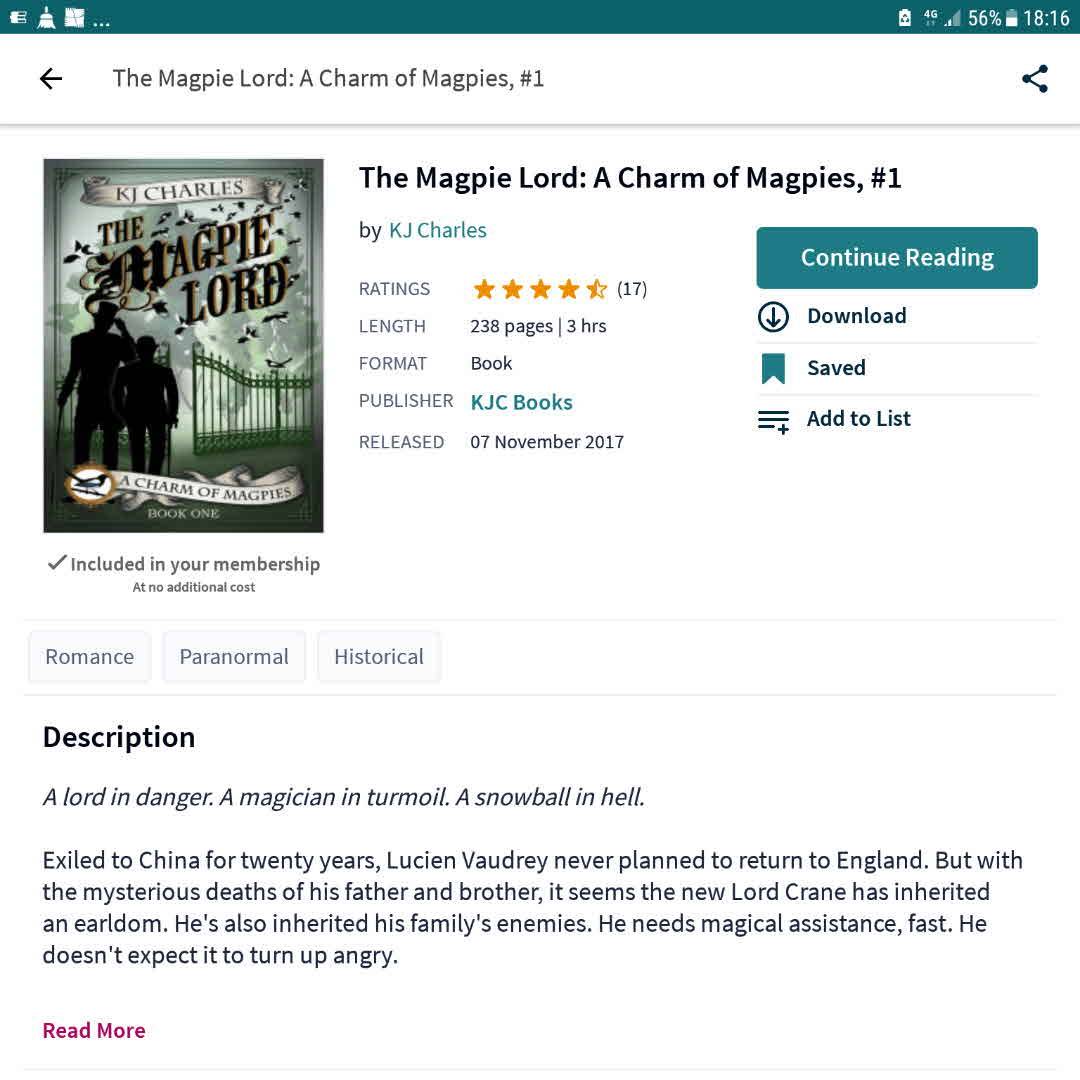This screenshot has width=1080, height=1080.
Task: Tap the share icon
Action: (x=1035, y=79)
